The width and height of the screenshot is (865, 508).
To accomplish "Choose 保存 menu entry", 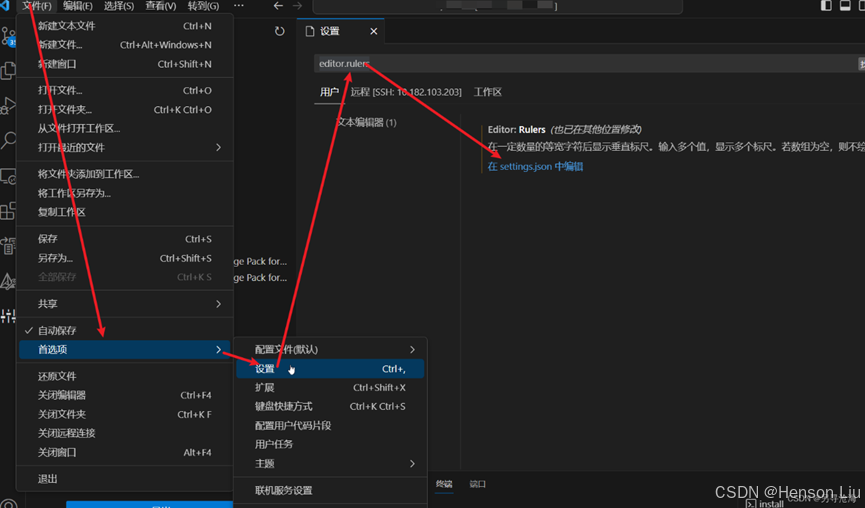I will [x=125, y=239].
